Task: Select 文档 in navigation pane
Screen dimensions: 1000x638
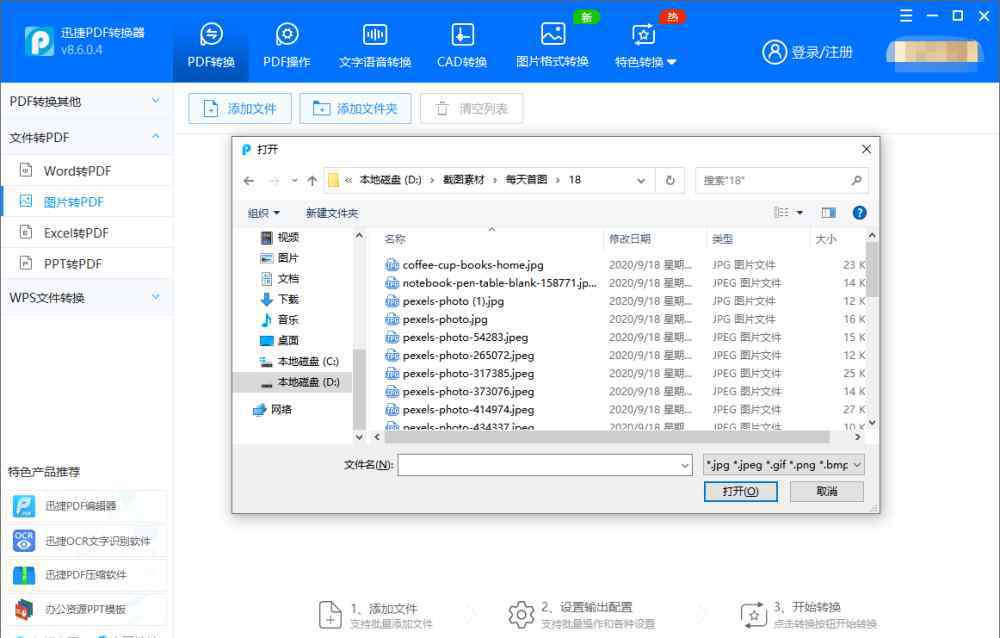Action: pyautogui.click(x=281, y=278)
